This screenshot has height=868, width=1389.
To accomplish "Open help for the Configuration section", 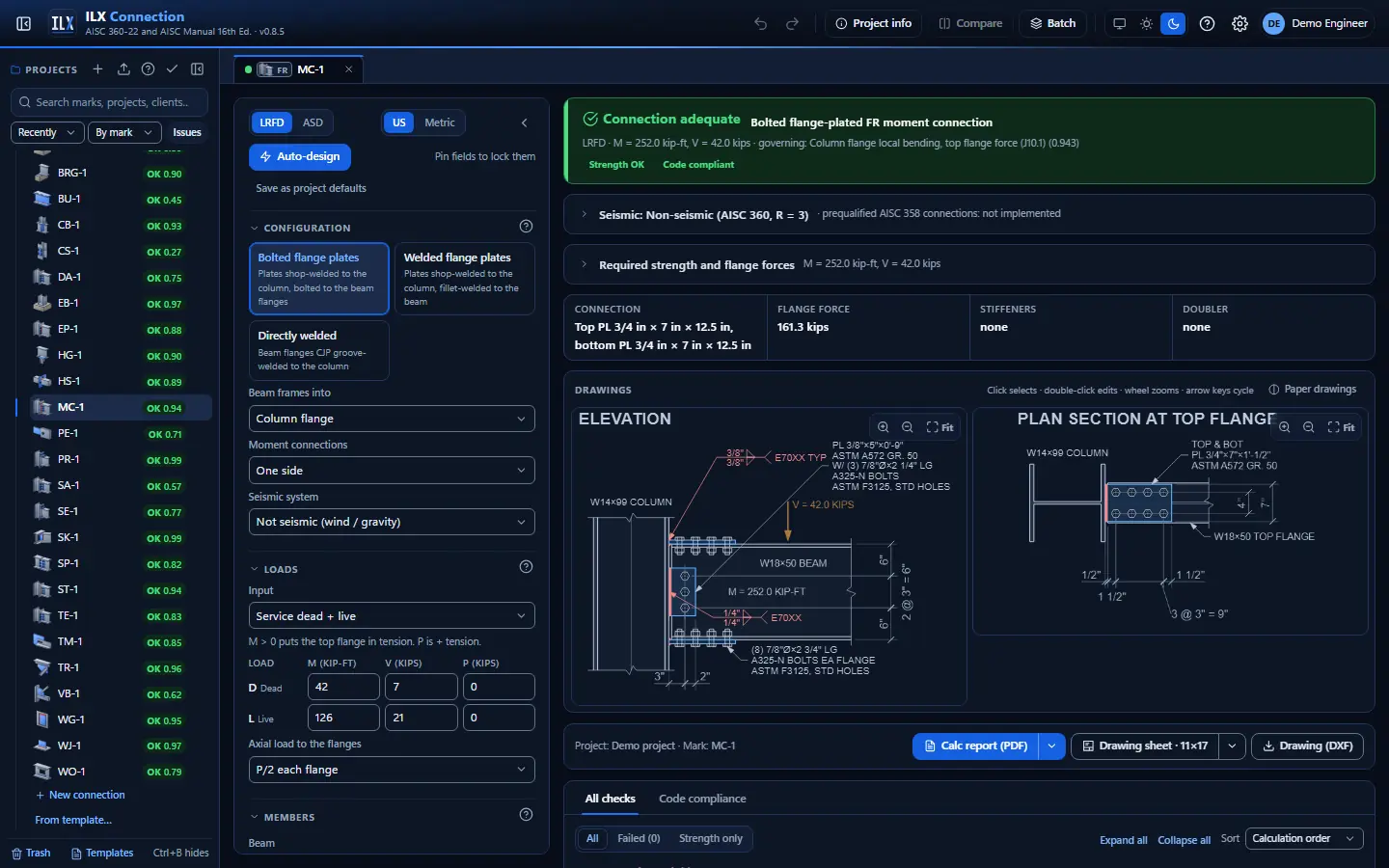I will pyautogui.click(x=526, y=227).
